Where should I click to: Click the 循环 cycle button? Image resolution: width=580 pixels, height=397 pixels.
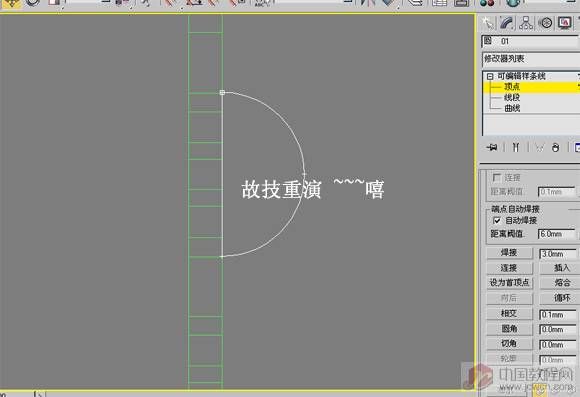(x=560, y=298)
